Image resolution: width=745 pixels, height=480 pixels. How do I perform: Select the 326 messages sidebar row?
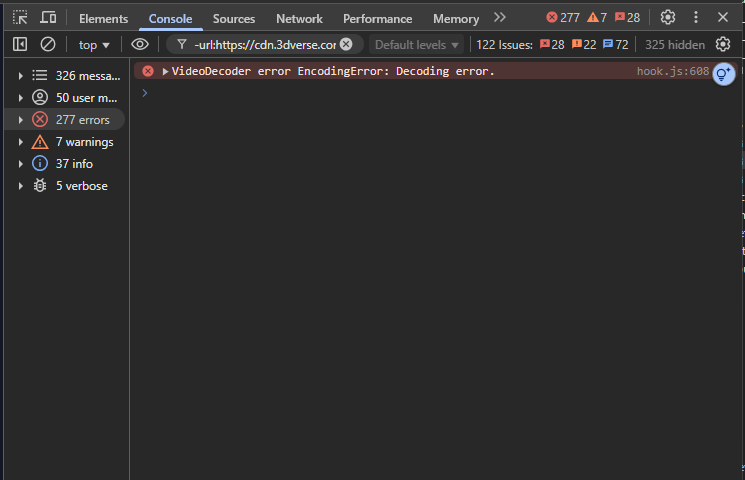click(64, 76)
